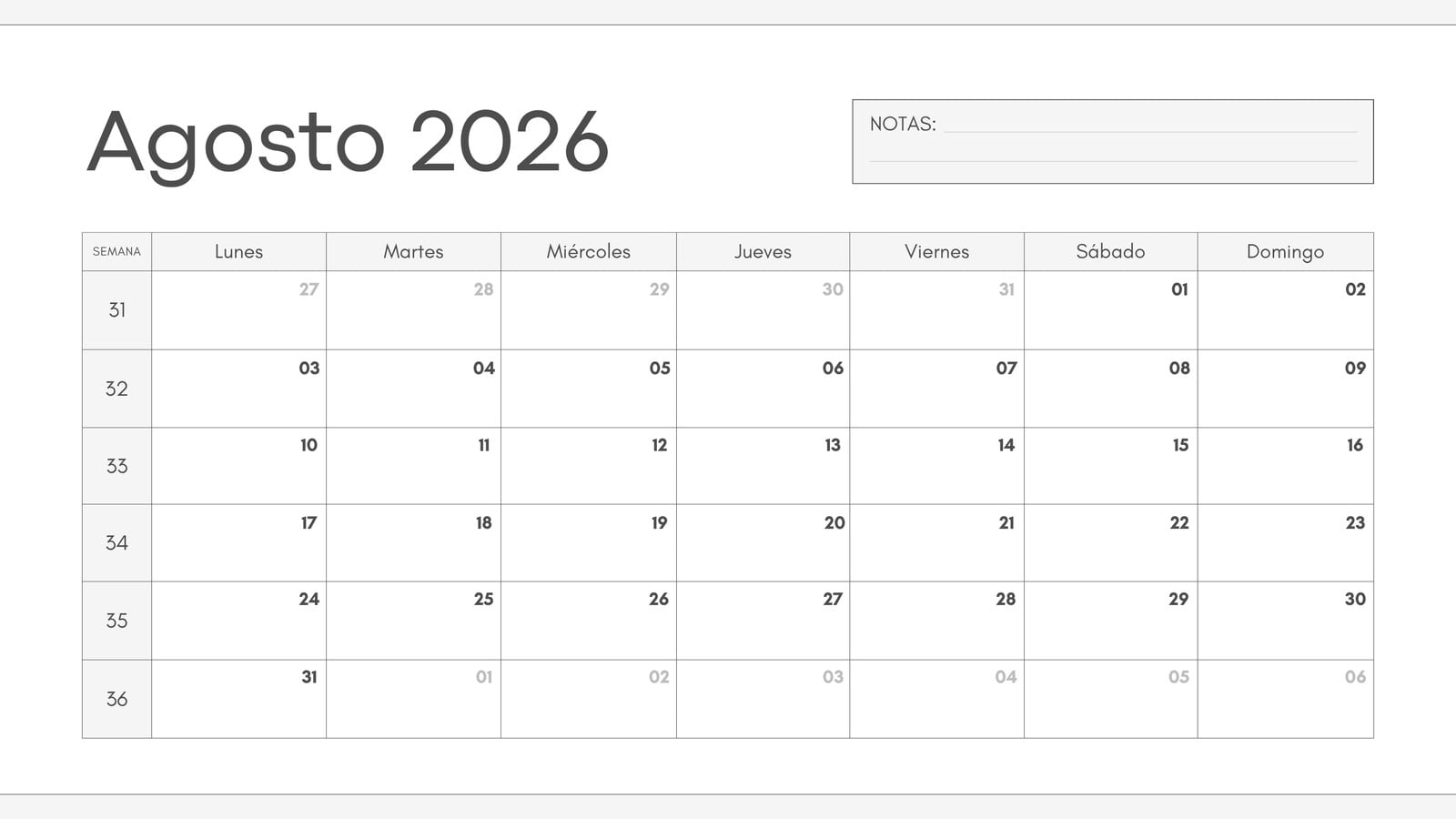The image size is (1456, 819).
Task: Click day 11 Tuesday cell
Action: click(x=413, y=466)
